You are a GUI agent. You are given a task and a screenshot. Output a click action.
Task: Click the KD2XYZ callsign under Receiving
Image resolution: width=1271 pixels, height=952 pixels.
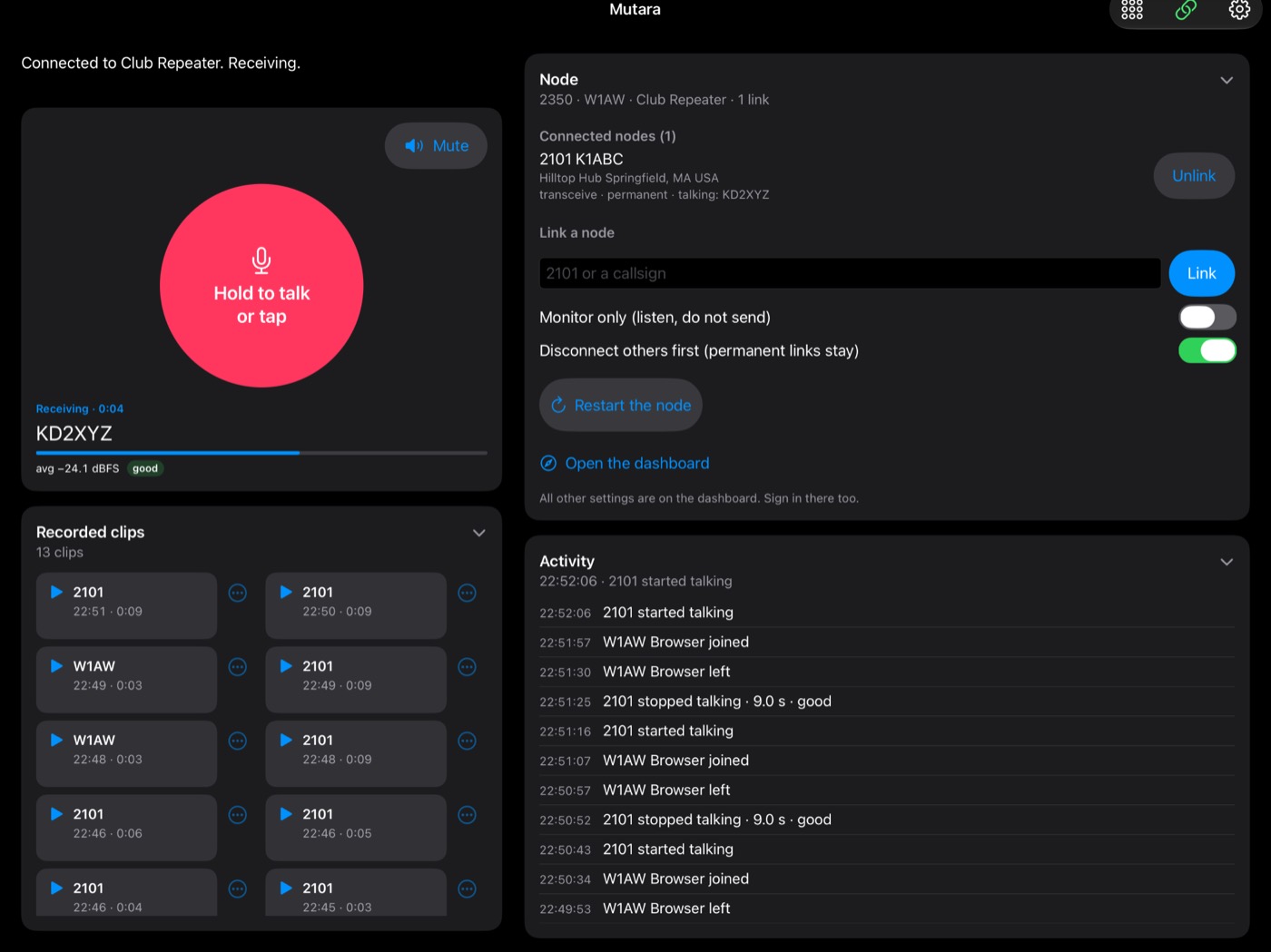pyautogui.click(x=74, y=434)
